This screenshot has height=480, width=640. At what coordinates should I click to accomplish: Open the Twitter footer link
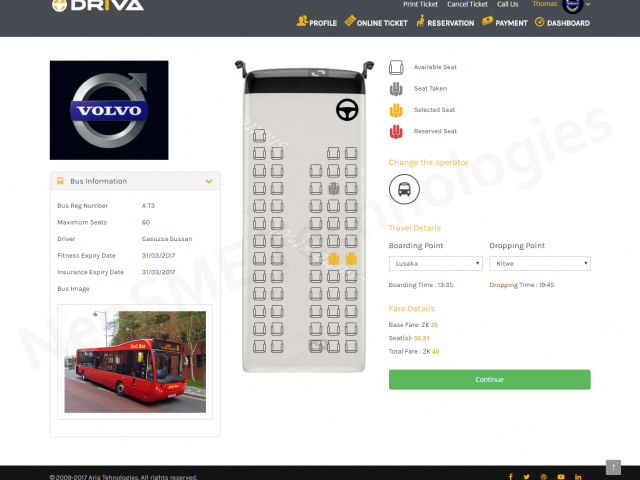click(526, 477)
